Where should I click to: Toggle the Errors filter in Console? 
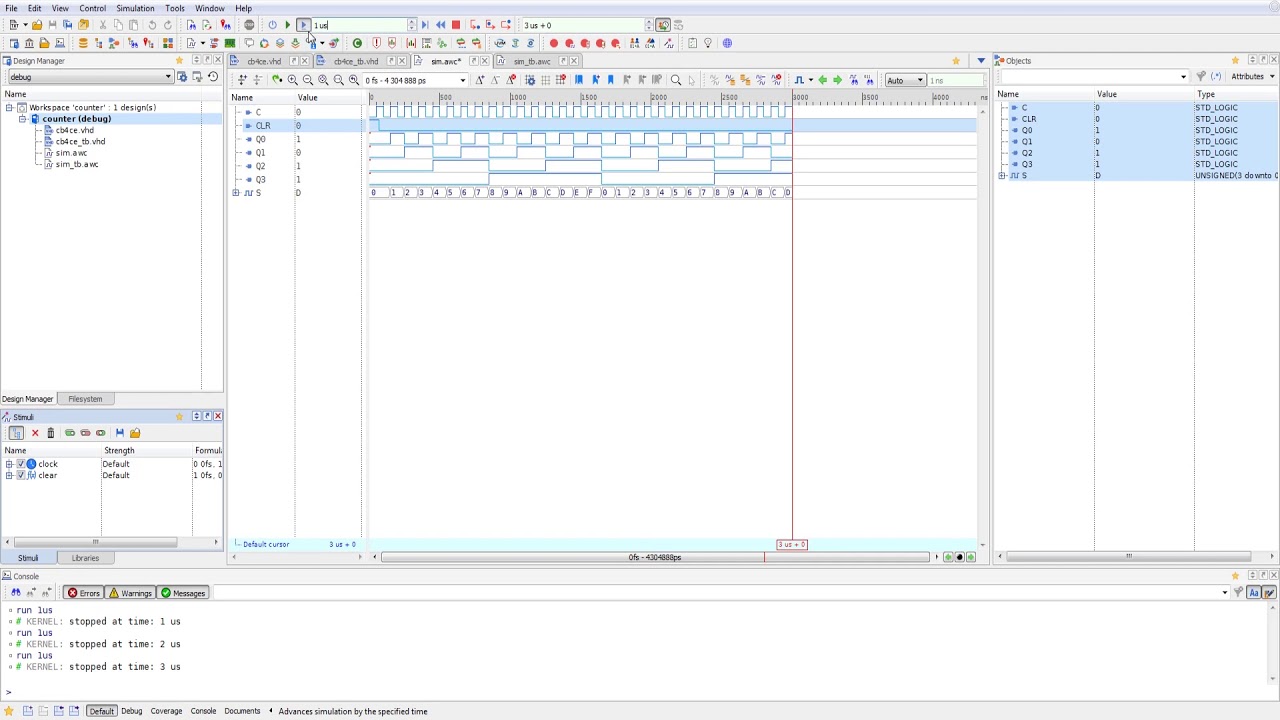pos(84,593)
